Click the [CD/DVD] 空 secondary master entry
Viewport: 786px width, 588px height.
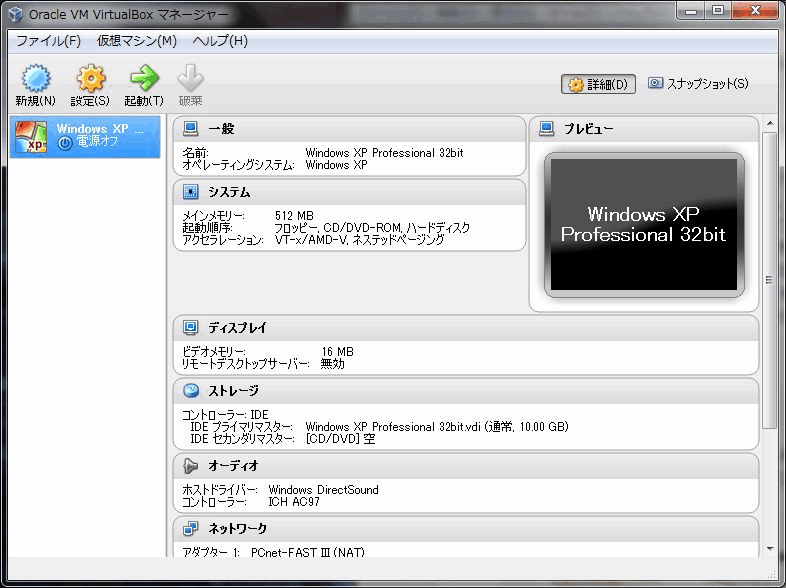pos(340,439)
